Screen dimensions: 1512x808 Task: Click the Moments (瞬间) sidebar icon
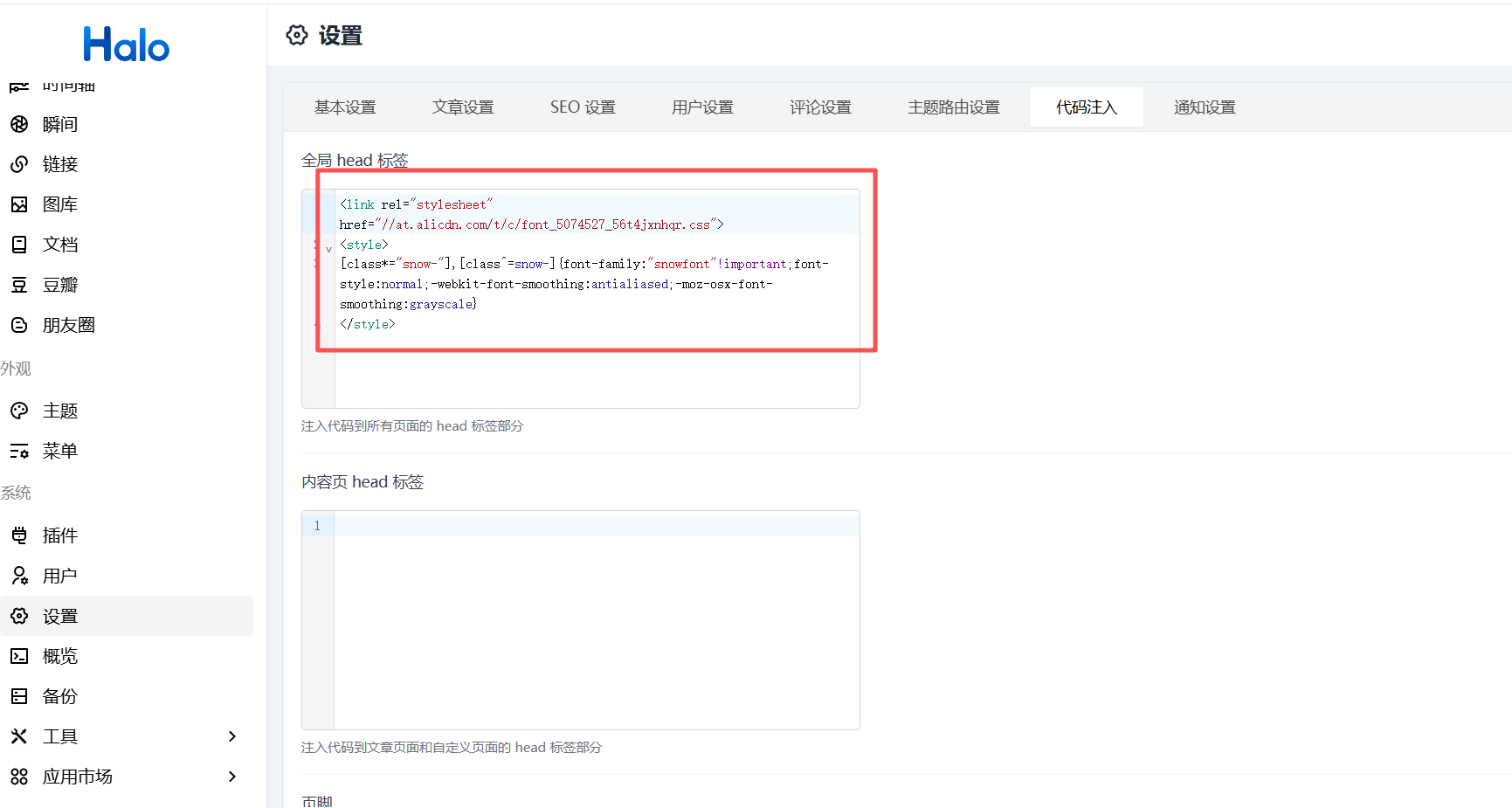19,124
